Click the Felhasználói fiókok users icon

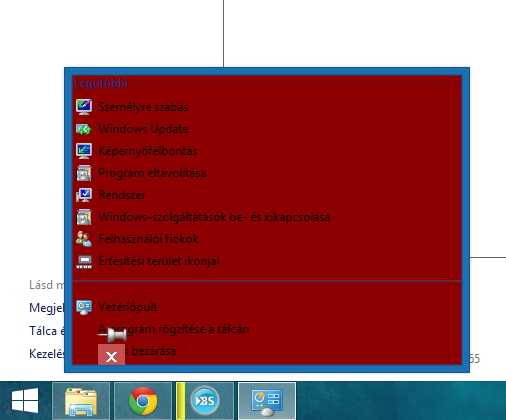84,239
